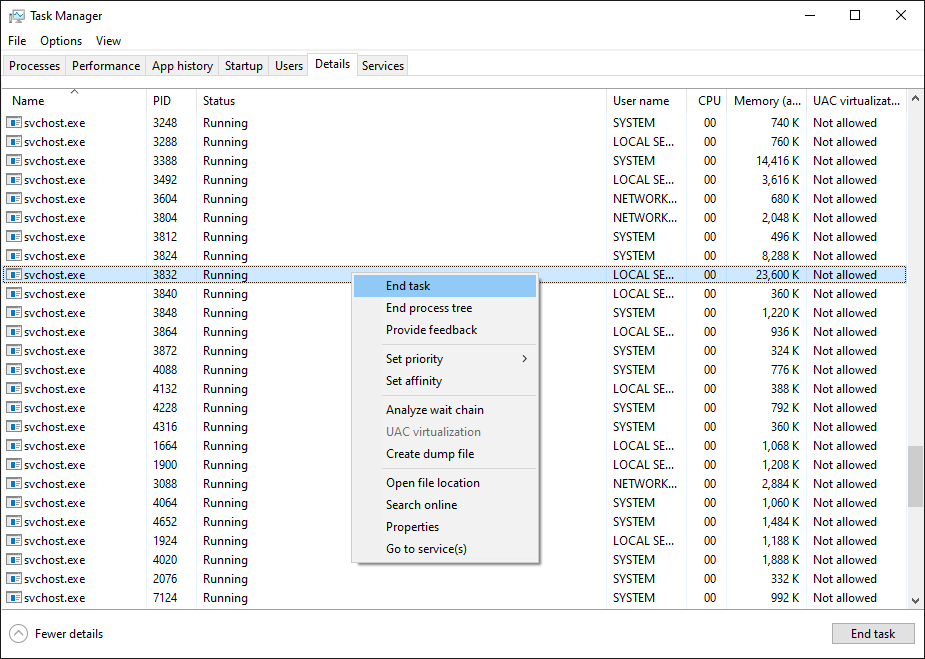Screen dimensions: 925x659
Task: Choose End task in the context menu
Action: point(445,286)
